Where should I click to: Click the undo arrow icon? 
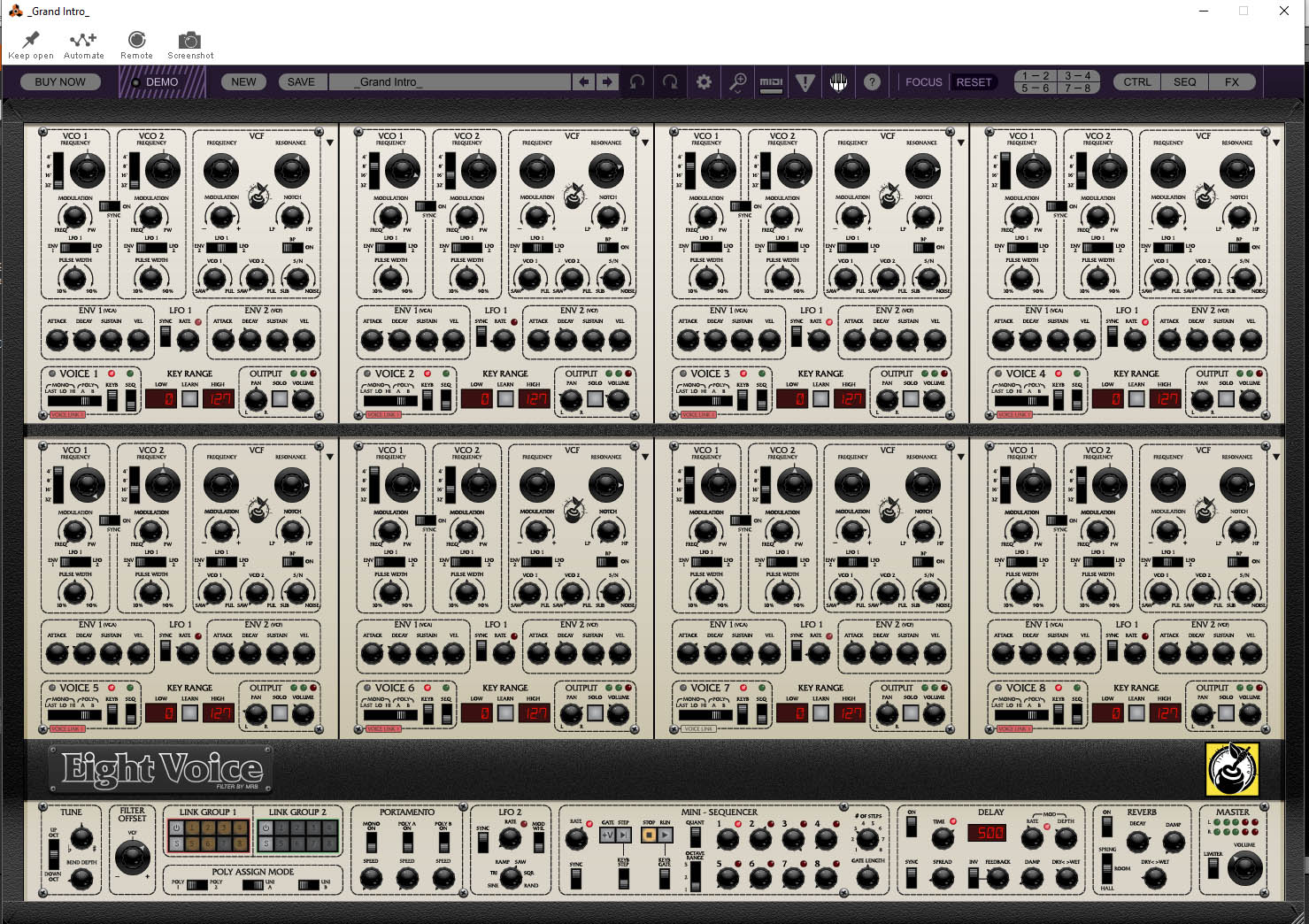coord(636,82)
